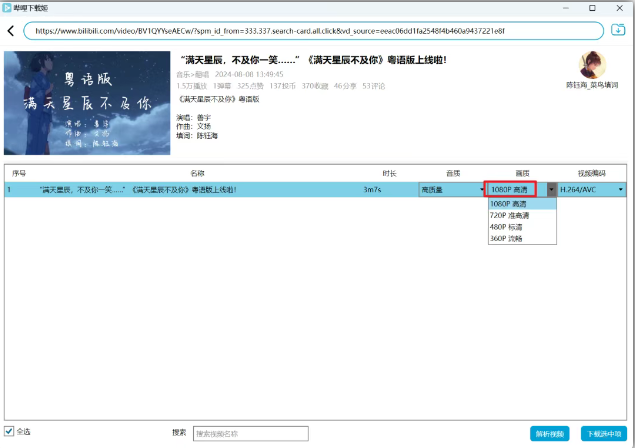Open the H.264/AVC codec dropdown
The image size is (635, 448).
click(591, 189)
